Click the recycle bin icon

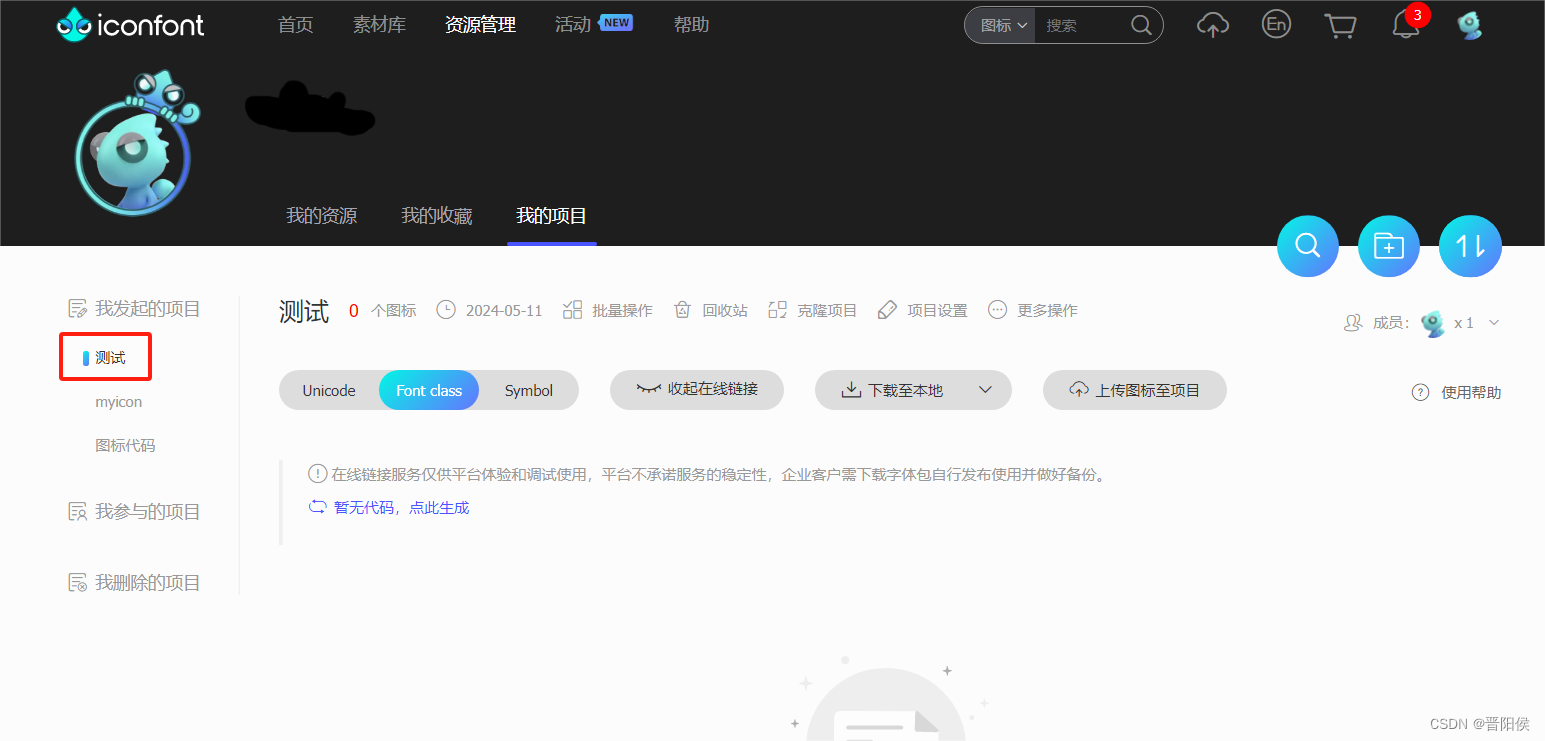click(682, 310)
